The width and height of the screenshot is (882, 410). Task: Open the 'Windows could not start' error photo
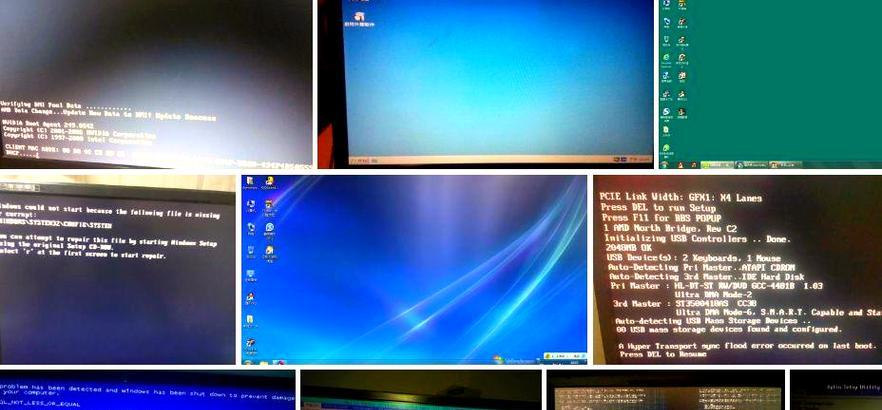[x=118, y=269]
